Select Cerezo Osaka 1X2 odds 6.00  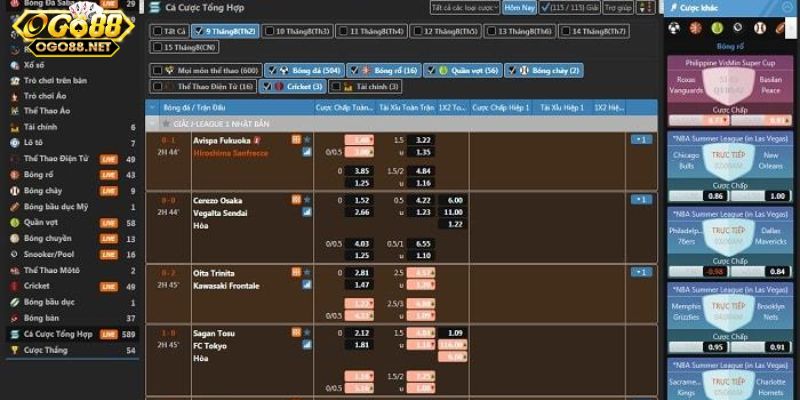point(452,201)
